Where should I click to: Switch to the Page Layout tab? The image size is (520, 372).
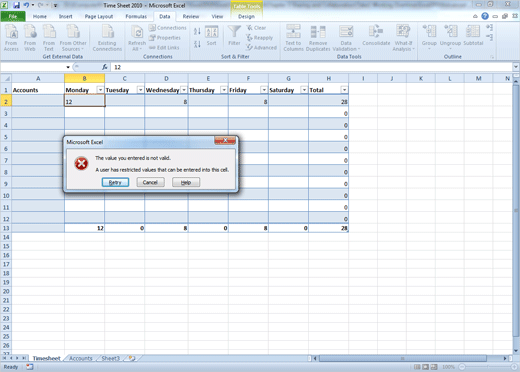click(x=99, y=16)
